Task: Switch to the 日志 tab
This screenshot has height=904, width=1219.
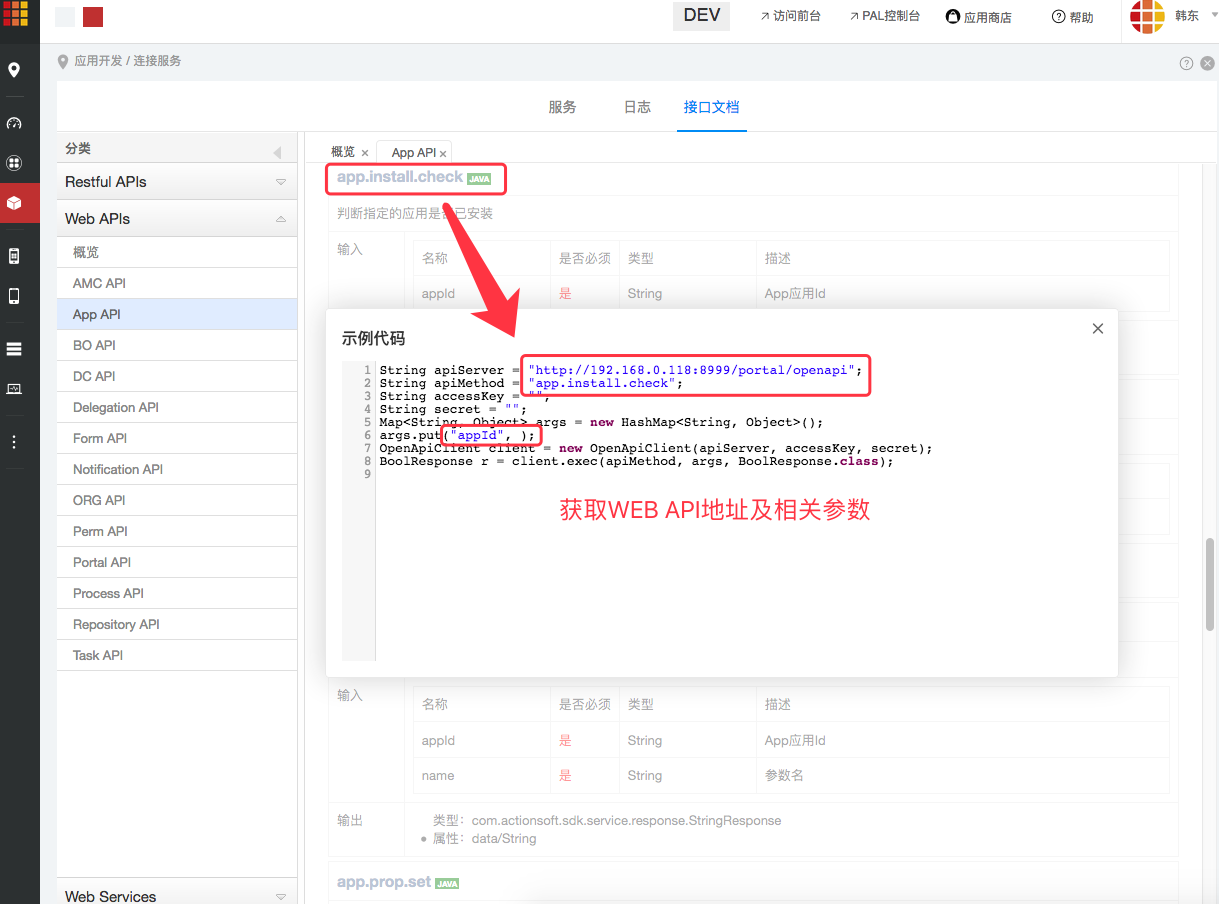Action: point(637,106)
